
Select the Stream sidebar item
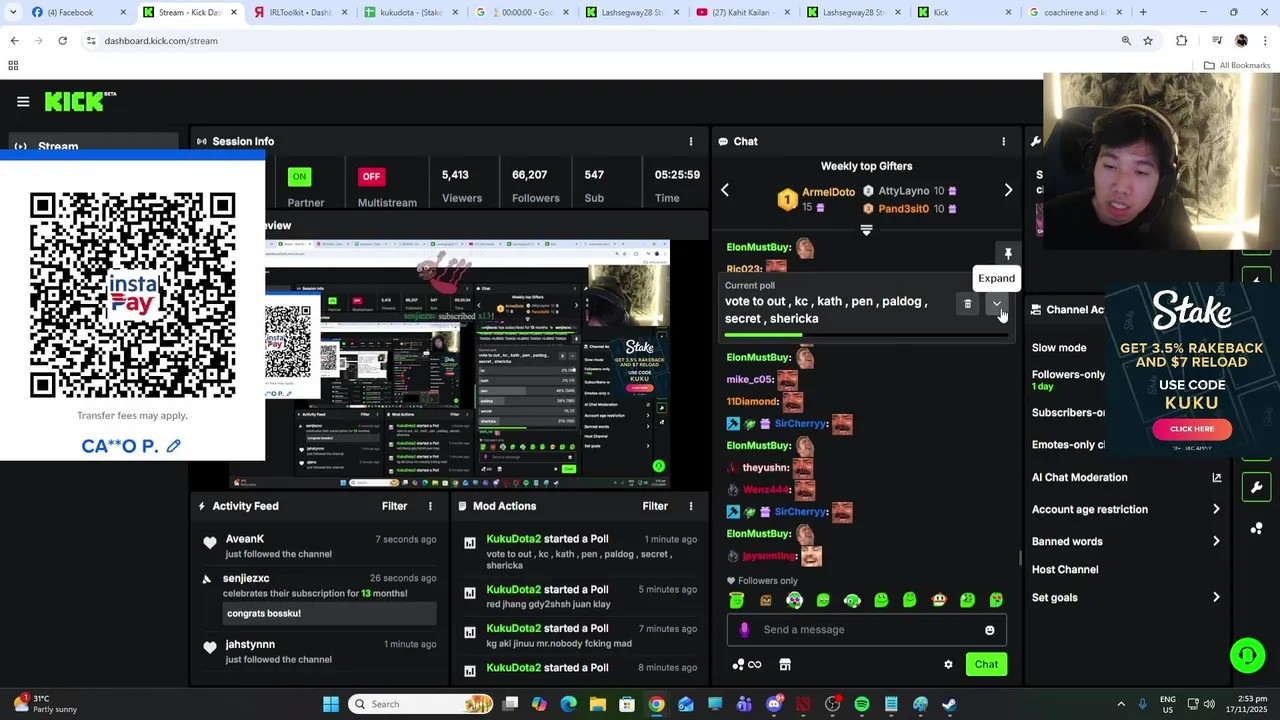coord(95,146)
